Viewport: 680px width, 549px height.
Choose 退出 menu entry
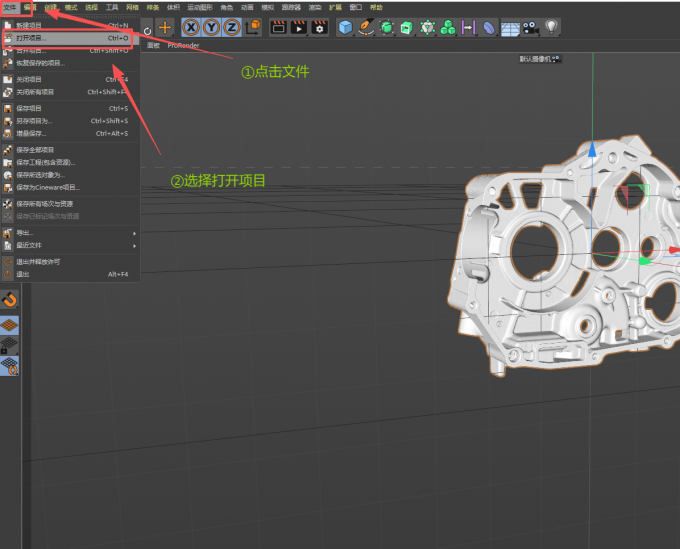[70, 274]
